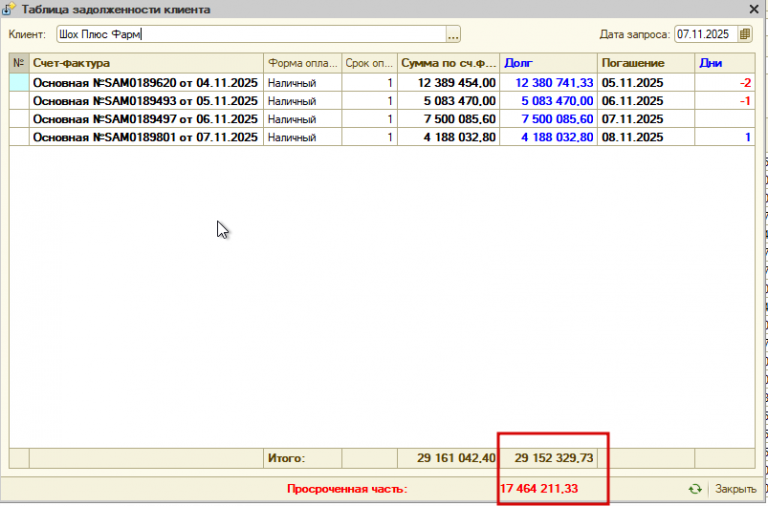The width and height of the screenshot is (768, 506).
Task: Click the total sum 29 161 042,40
Action: tap(456, 458)
